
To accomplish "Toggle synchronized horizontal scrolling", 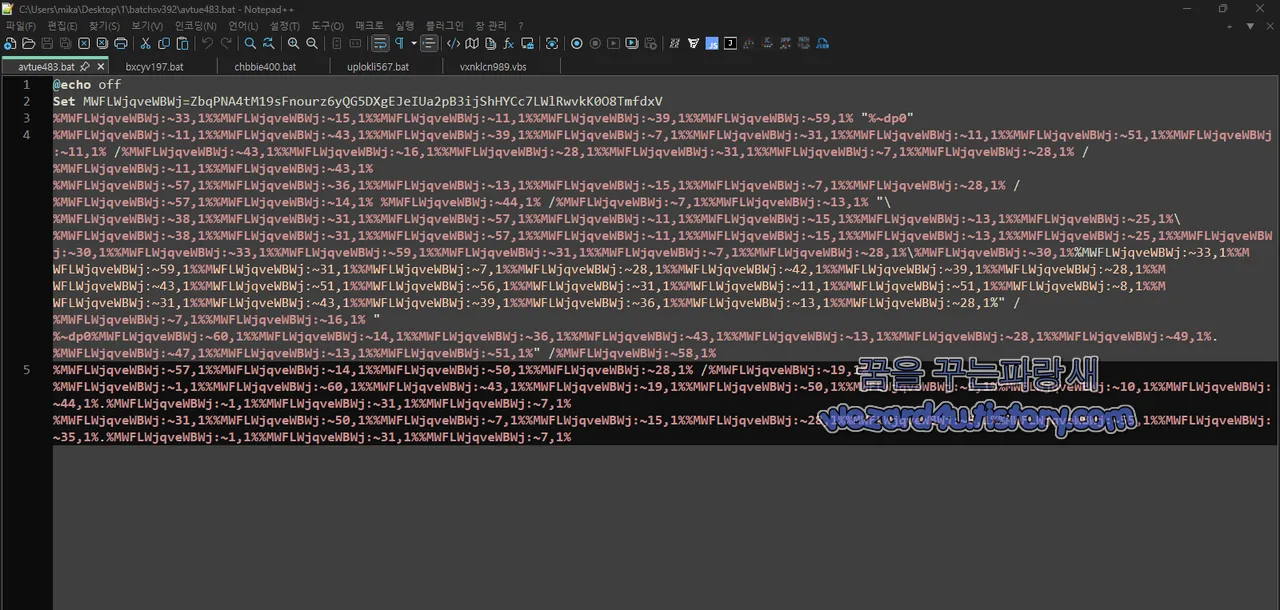I will click(x=355, y=43).
